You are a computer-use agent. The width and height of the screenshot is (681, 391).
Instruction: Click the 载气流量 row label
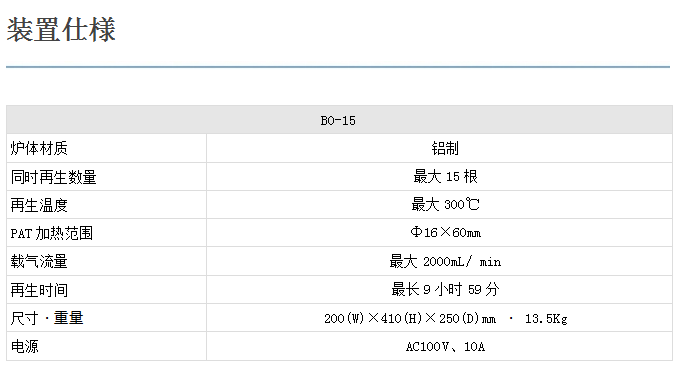39,262
